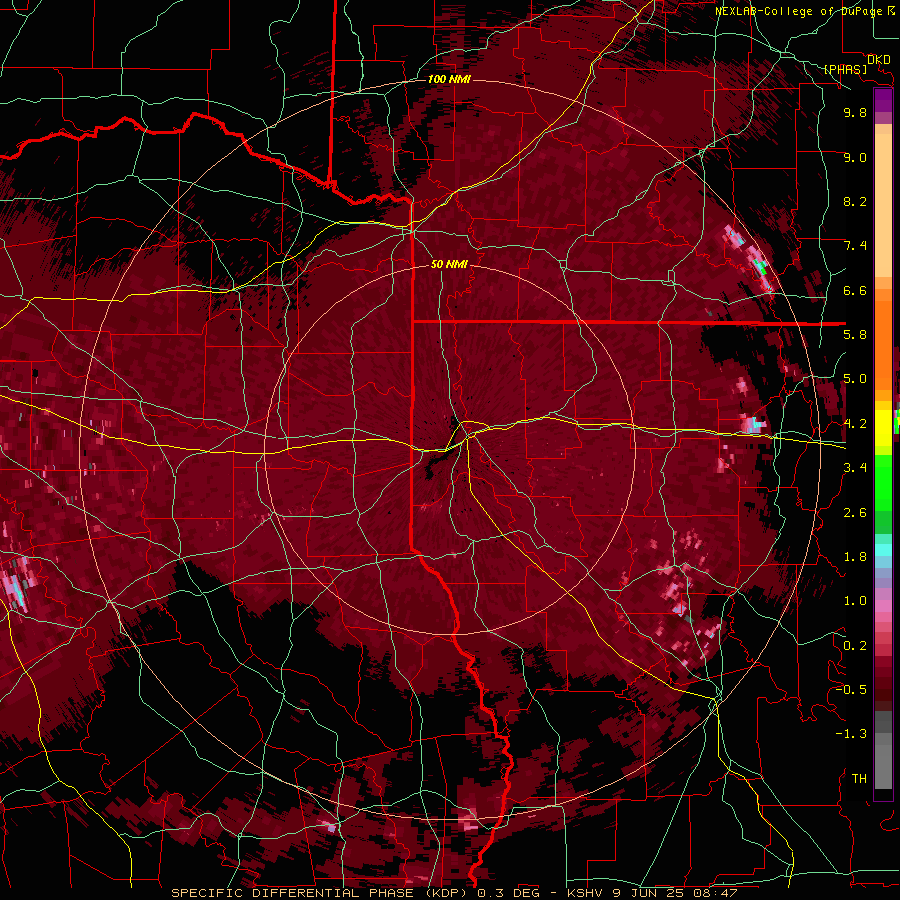Click the TH threshold label

coord(859,779)
